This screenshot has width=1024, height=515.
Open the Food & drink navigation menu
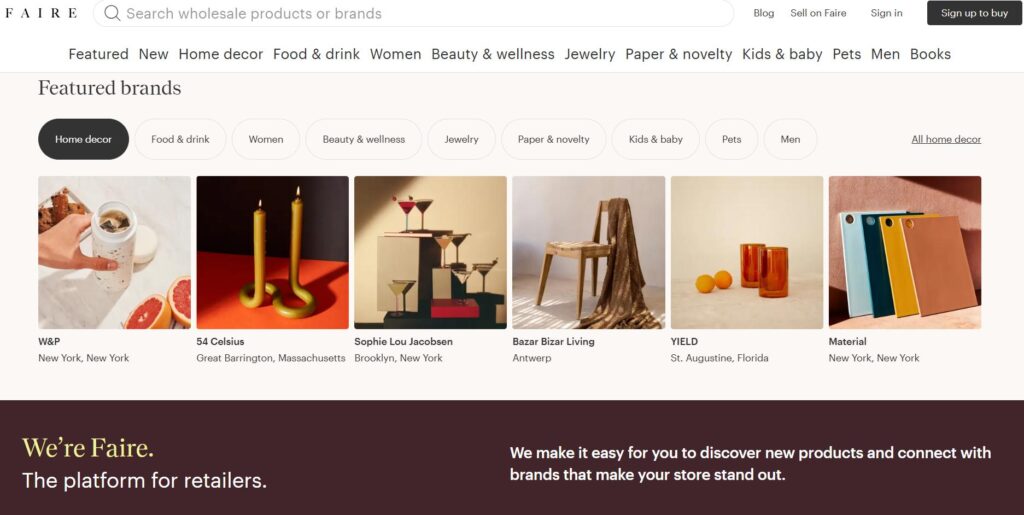pyautogui.click(x=316, y=54)
